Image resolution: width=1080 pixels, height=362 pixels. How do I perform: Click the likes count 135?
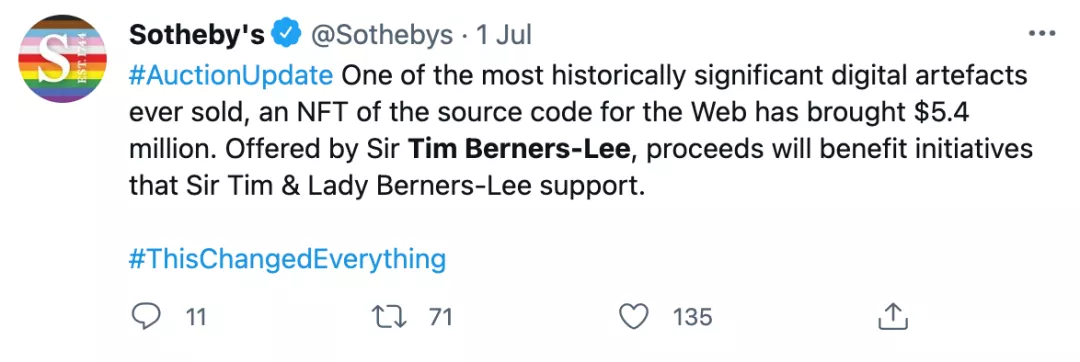(x=693, y=317)
